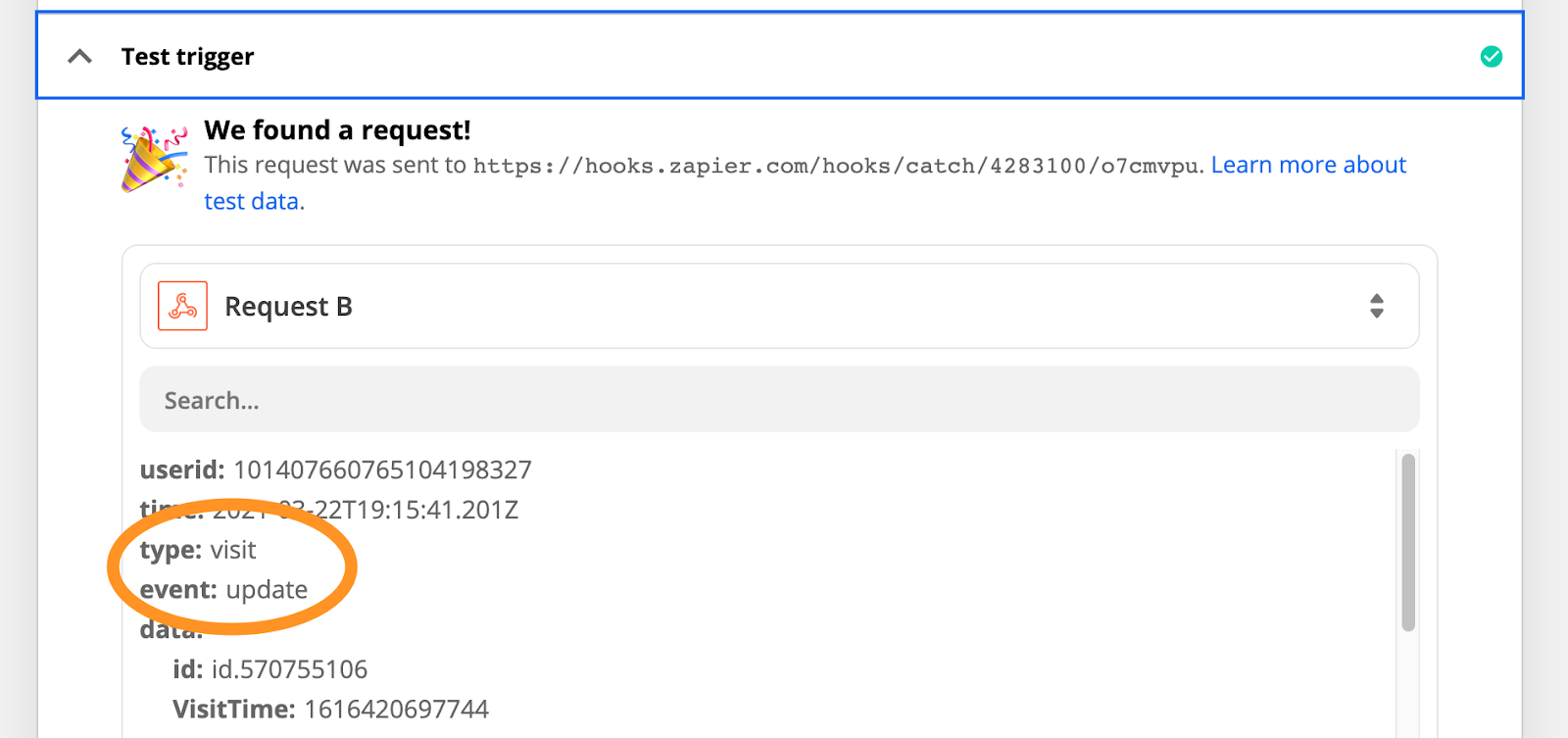This screenshot has height=738, width=1568.
Task: Focus the Search field
Action: click(779, 400)
